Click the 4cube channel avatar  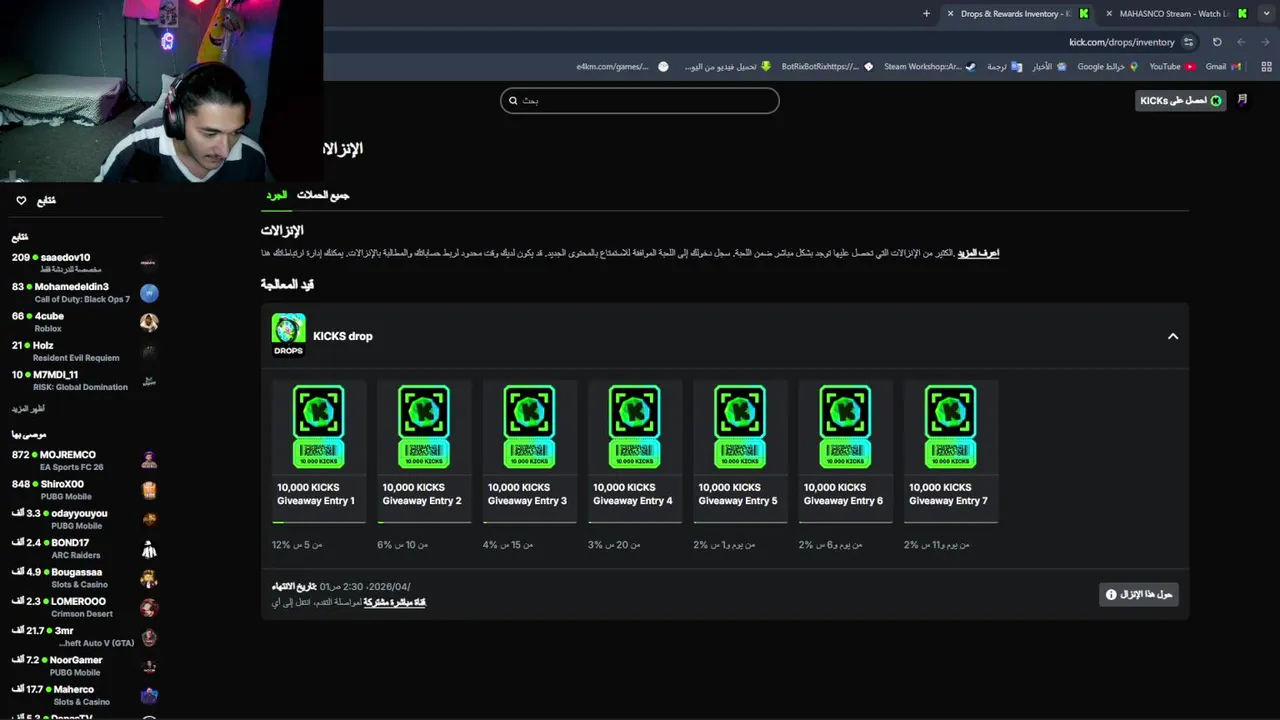tap(149, 322)
